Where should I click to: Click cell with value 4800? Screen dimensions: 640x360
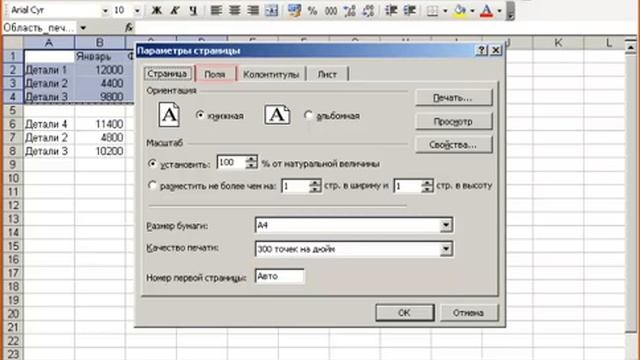pos(100,138)
